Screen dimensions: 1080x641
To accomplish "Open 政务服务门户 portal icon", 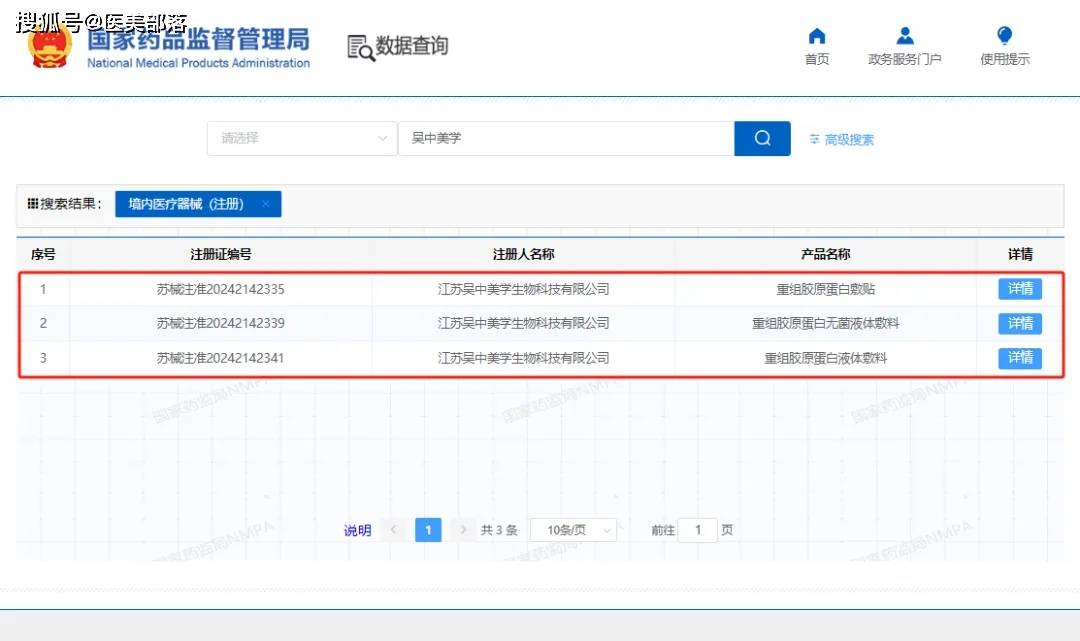I will coord(905,36).
